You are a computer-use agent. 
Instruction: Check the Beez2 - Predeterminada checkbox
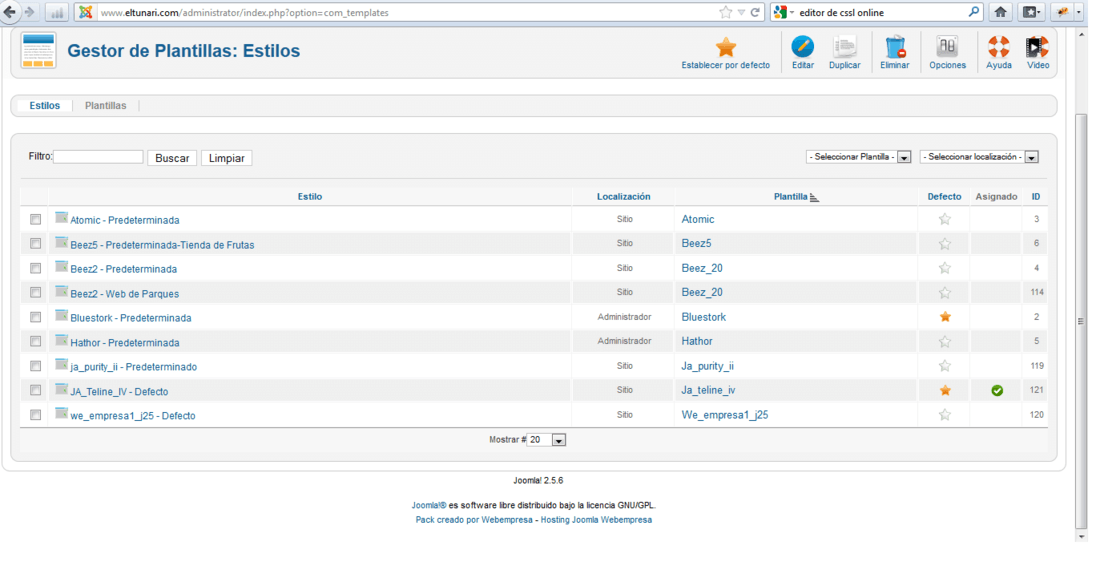[x=36, y=269]
